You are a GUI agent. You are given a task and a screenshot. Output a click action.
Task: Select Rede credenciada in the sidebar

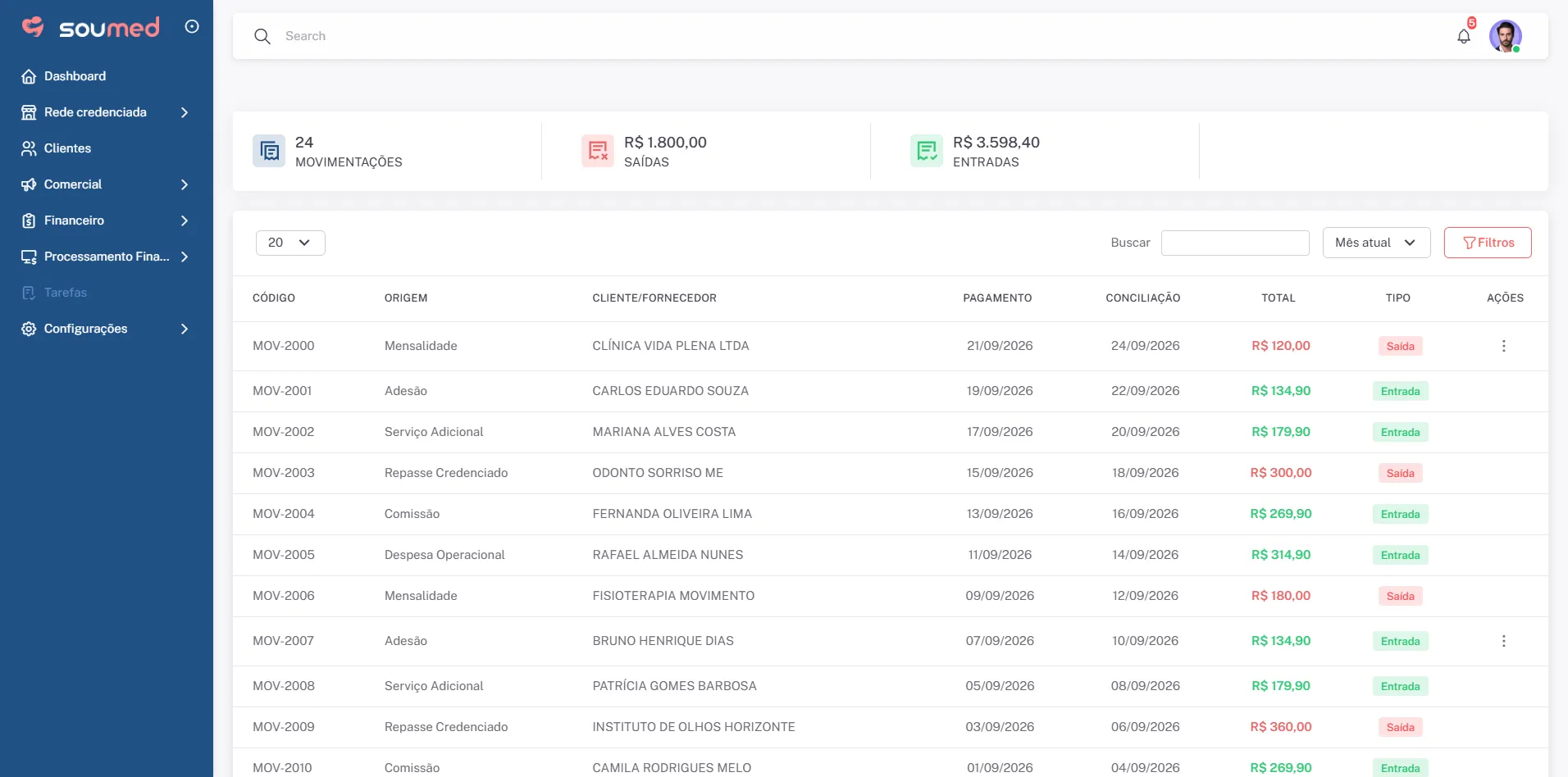[95, 112]
